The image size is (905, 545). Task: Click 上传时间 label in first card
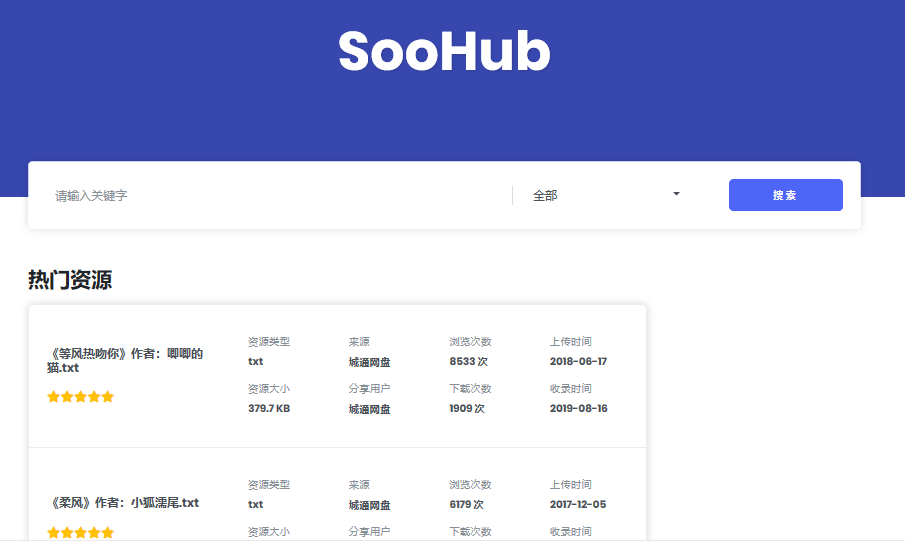click(570, 342)
